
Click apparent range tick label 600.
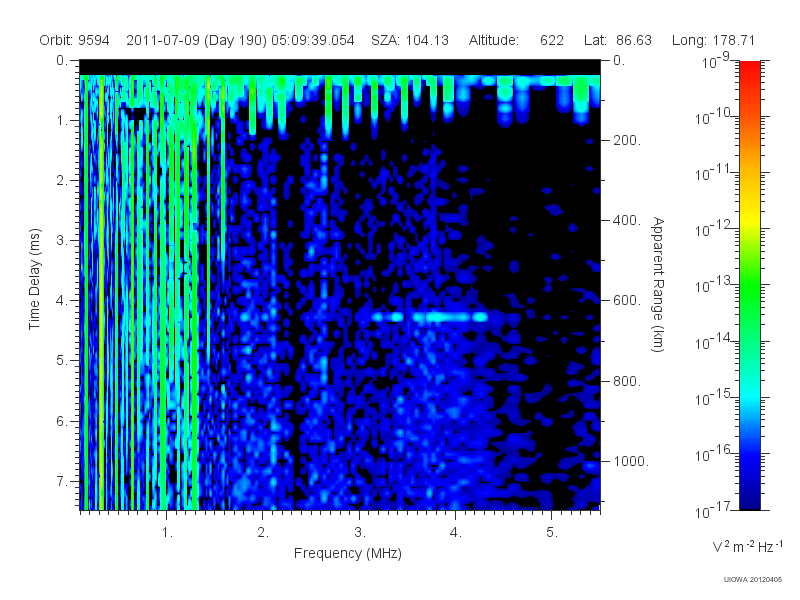click(627, 301)
